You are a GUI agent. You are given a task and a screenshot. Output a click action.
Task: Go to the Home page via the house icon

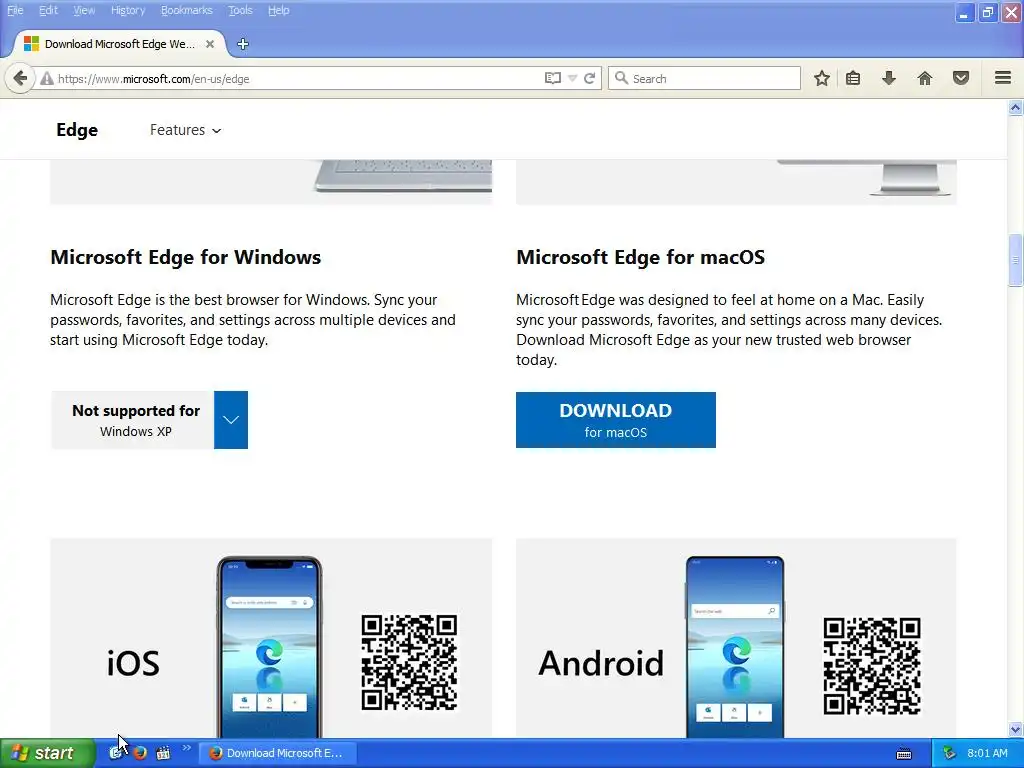[x=925, y=78]
